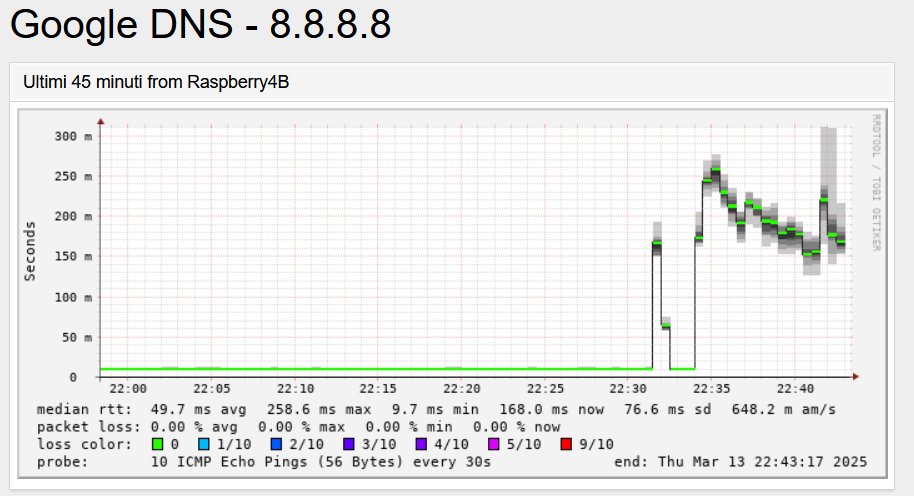
Task: Click the 150 m y-axis label
Action: pos(73,256)
